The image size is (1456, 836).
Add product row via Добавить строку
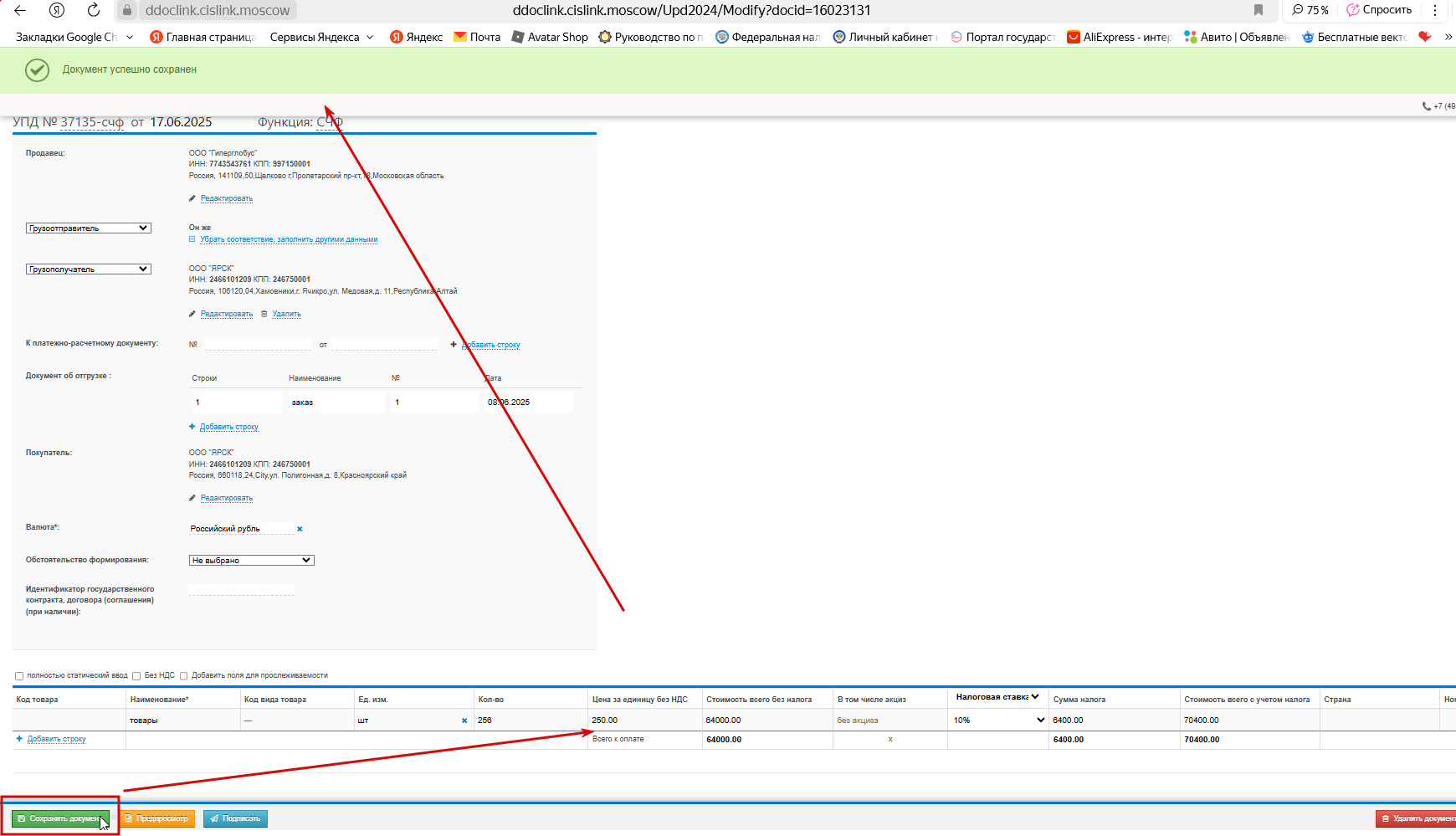56,739
